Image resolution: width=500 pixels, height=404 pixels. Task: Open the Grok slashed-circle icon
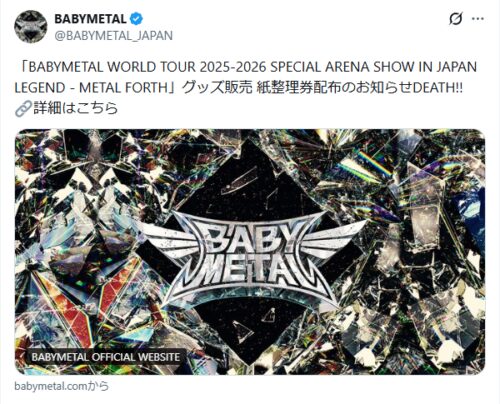(455, 19)
